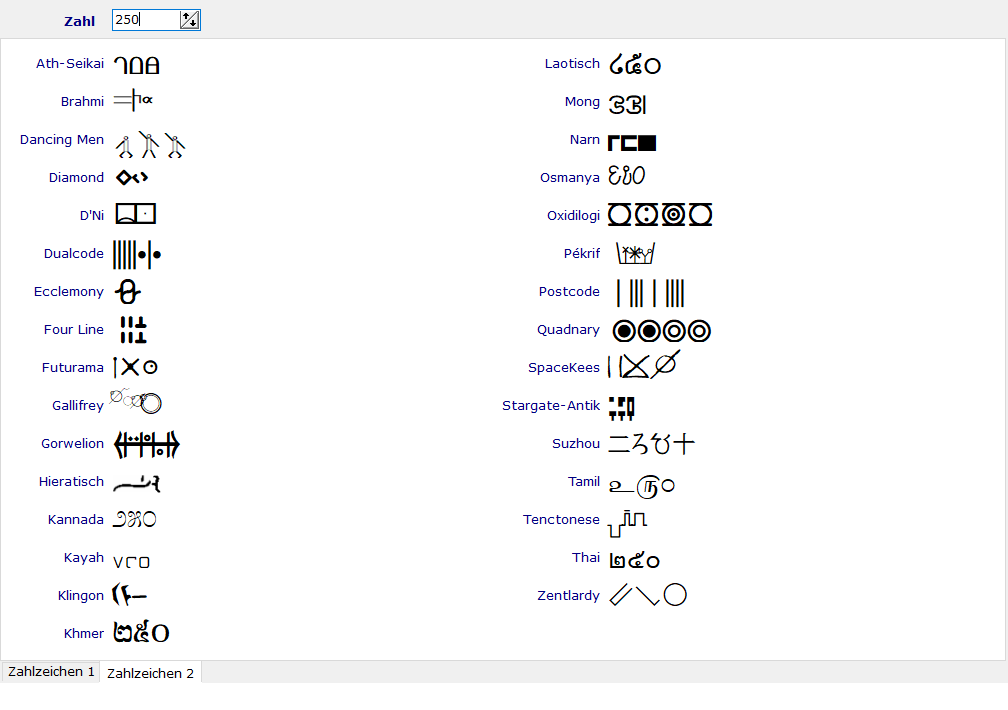
Task: Click the Klingon label
Action: tap(81, 596)
